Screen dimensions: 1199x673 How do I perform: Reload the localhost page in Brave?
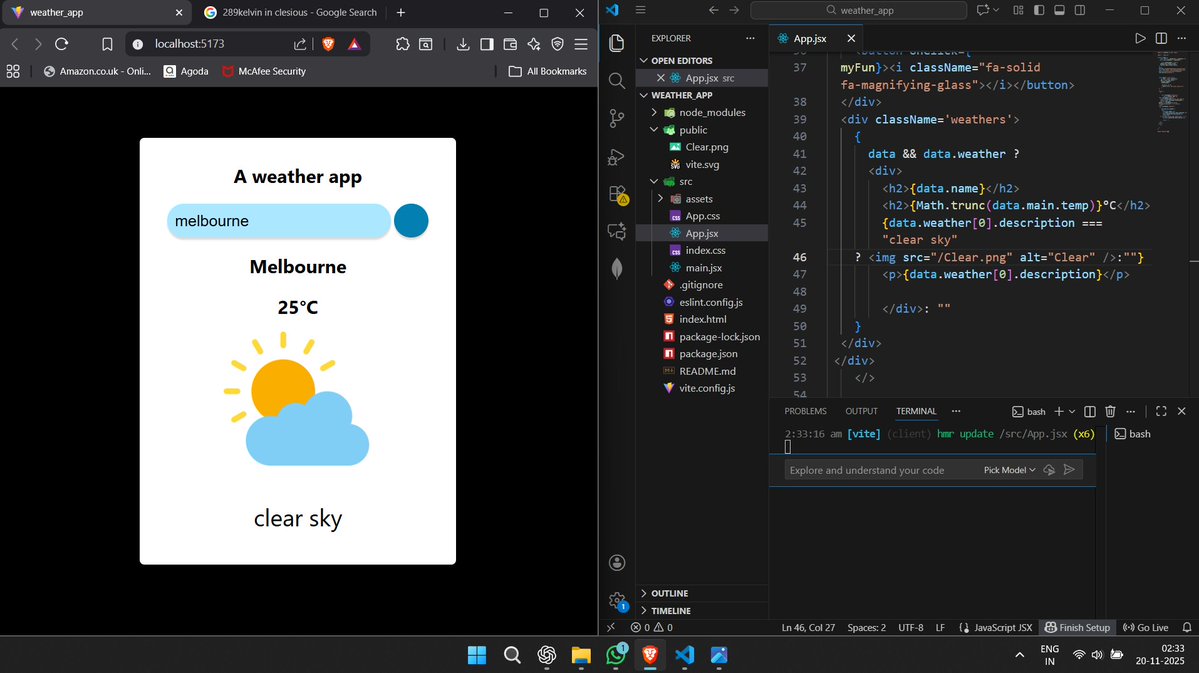coord(62,44)
